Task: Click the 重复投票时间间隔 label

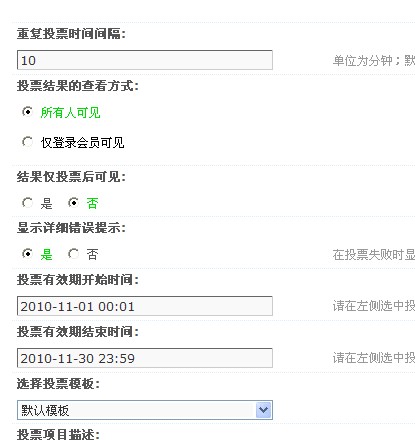Action: [71, 34]
